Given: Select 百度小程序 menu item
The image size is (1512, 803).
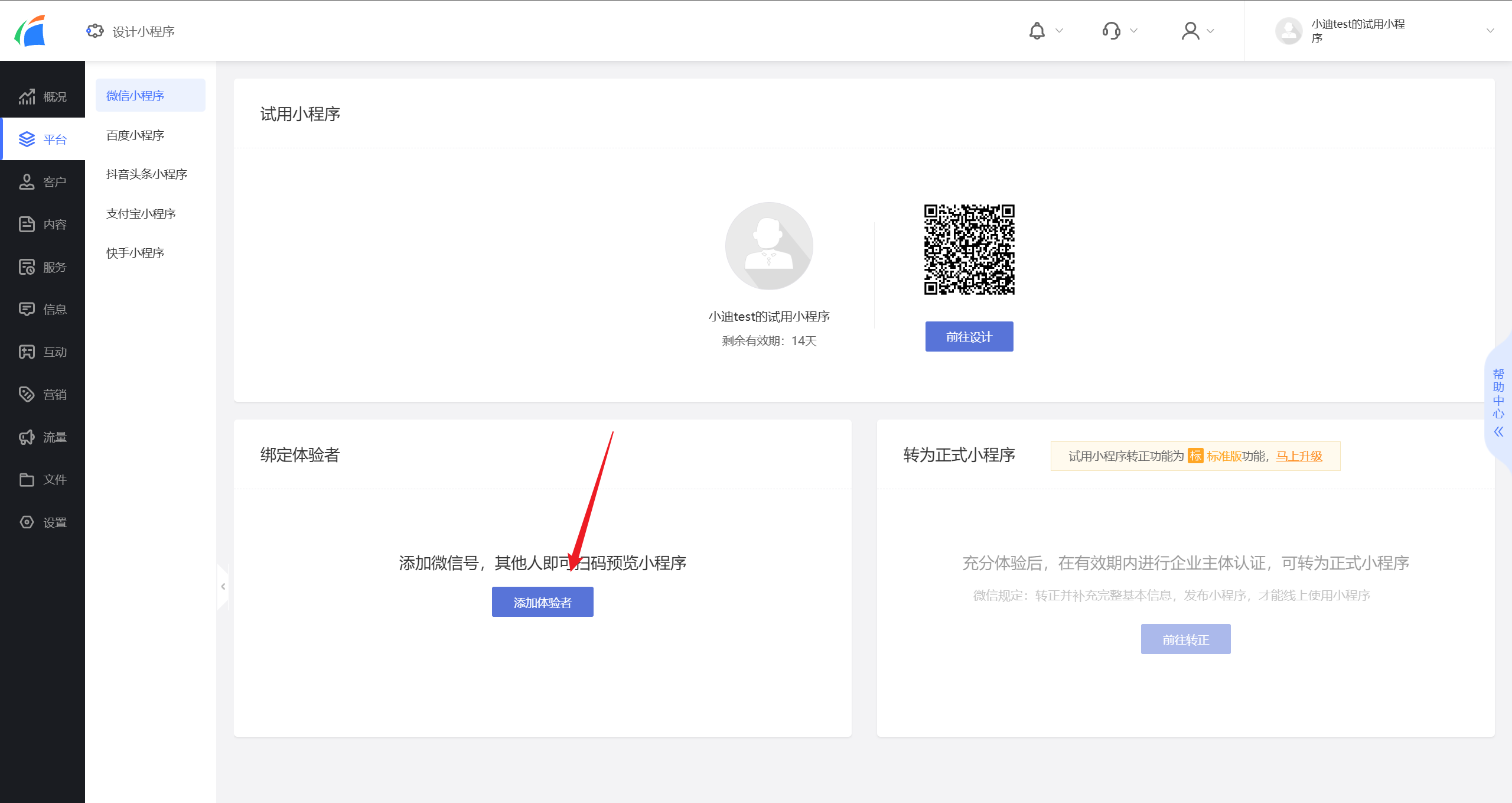Looking at the screenshot, I should coord(135,135).
